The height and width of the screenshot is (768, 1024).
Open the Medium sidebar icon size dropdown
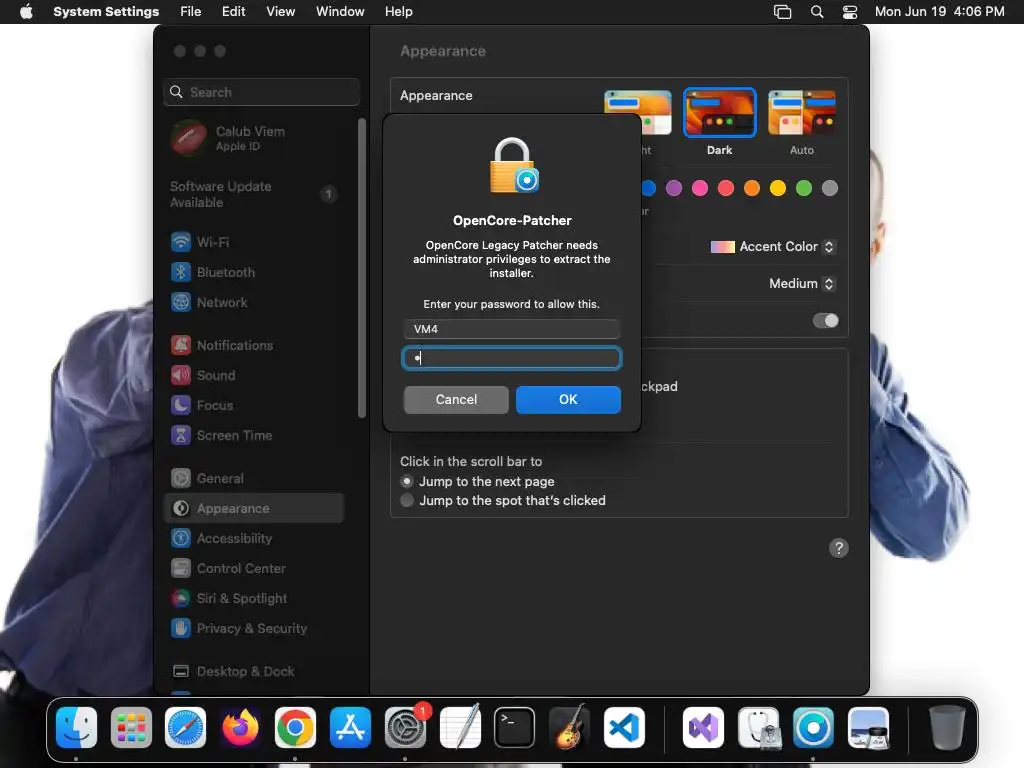tap(802, 283)
